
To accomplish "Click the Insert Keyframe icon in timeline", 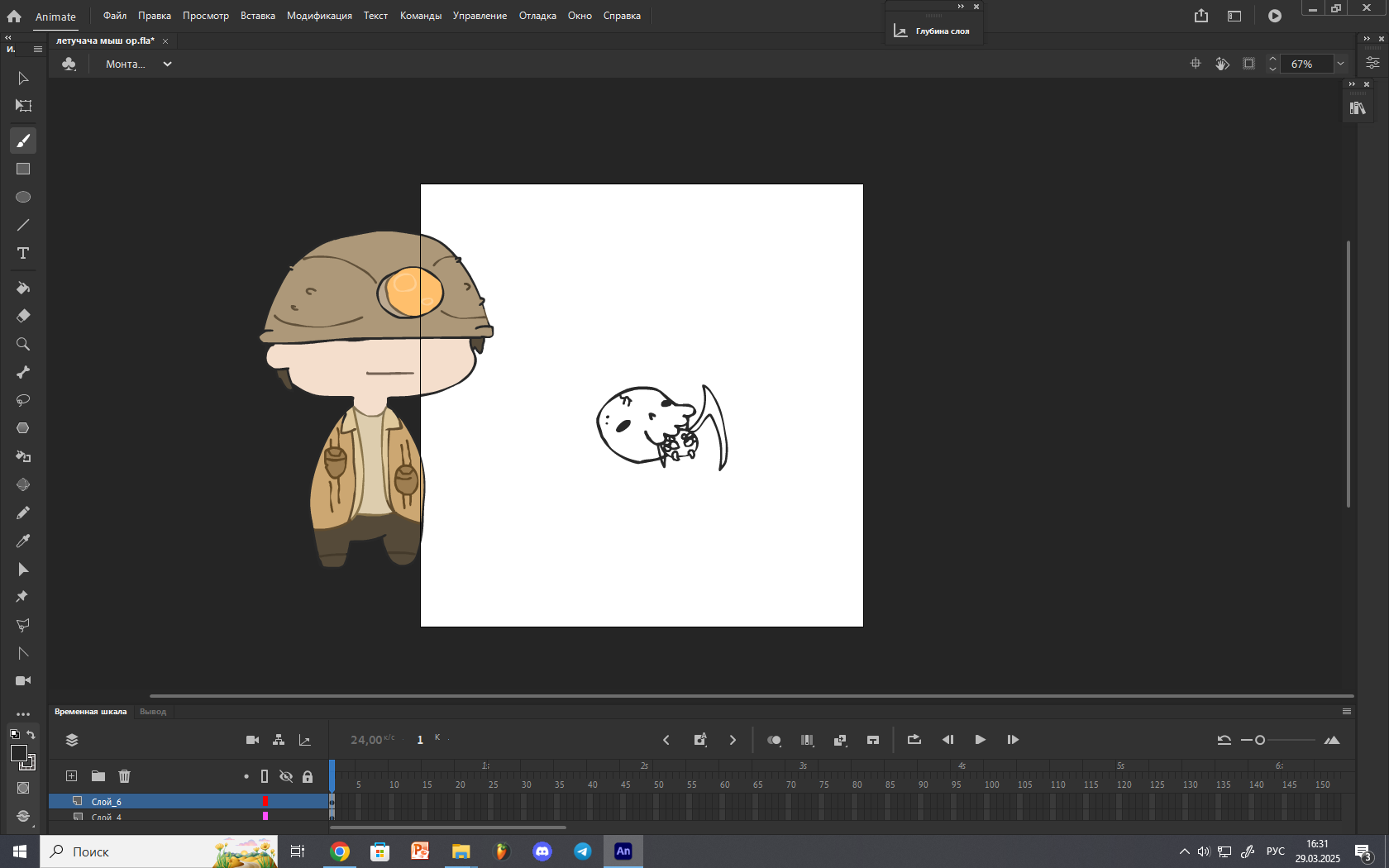I will coord(699,740).
